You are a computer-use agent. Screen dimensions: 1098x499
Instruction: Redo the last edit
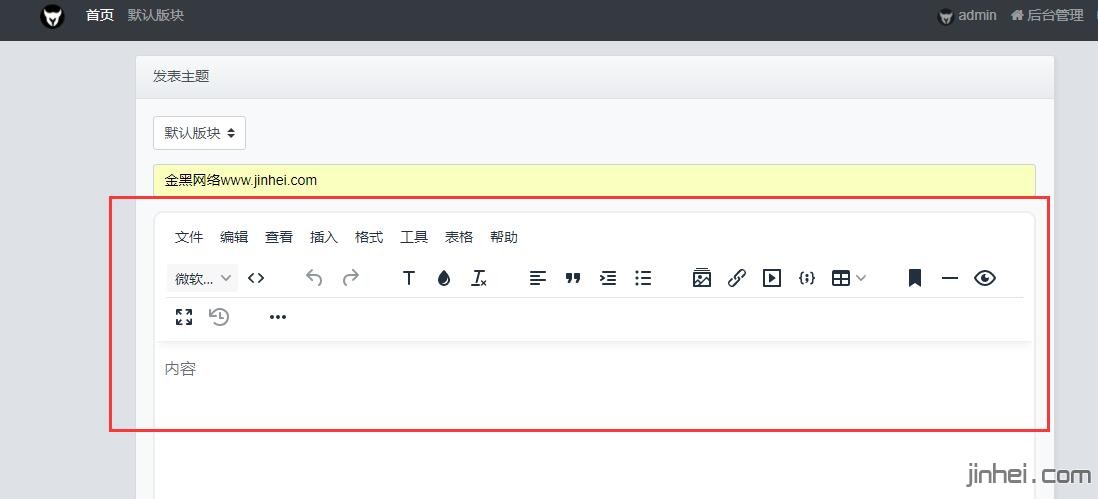(350, 278)
